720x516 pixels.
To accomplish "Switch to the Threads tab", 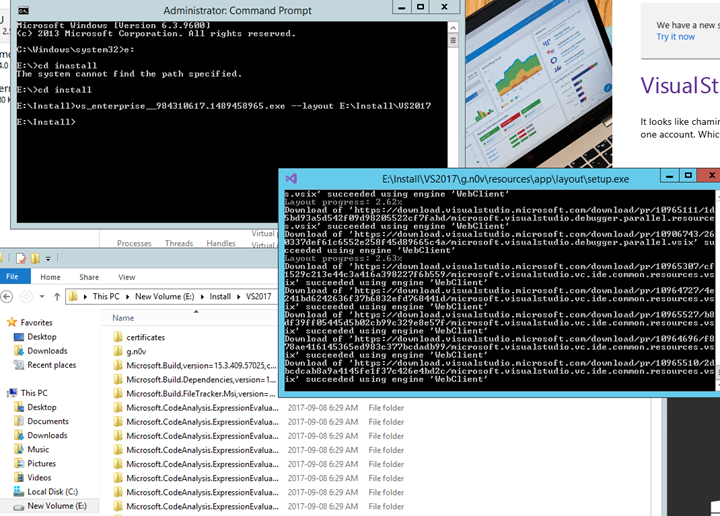I will click(x=179, y=243).
